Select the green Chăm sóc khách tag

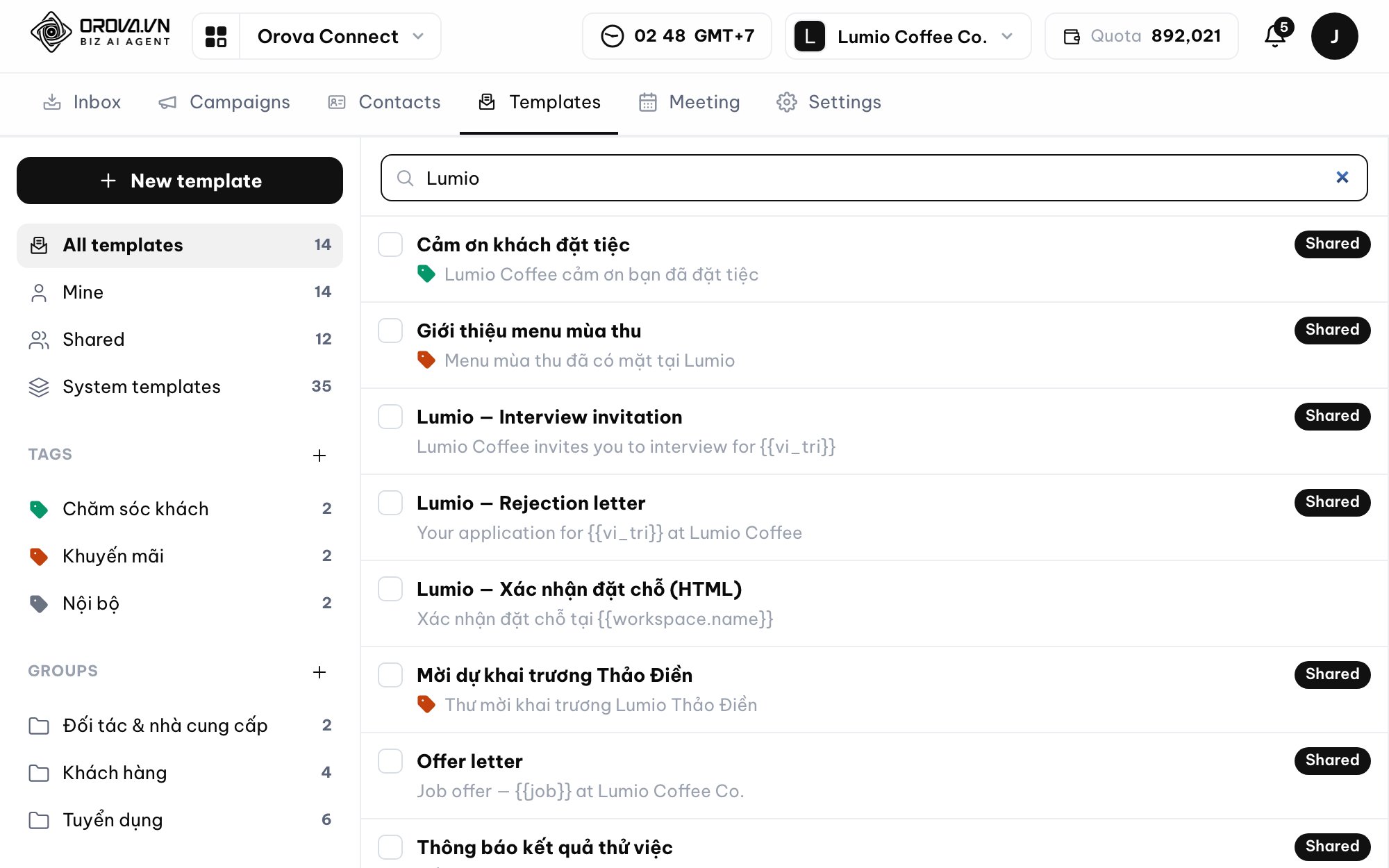[180, 509]
